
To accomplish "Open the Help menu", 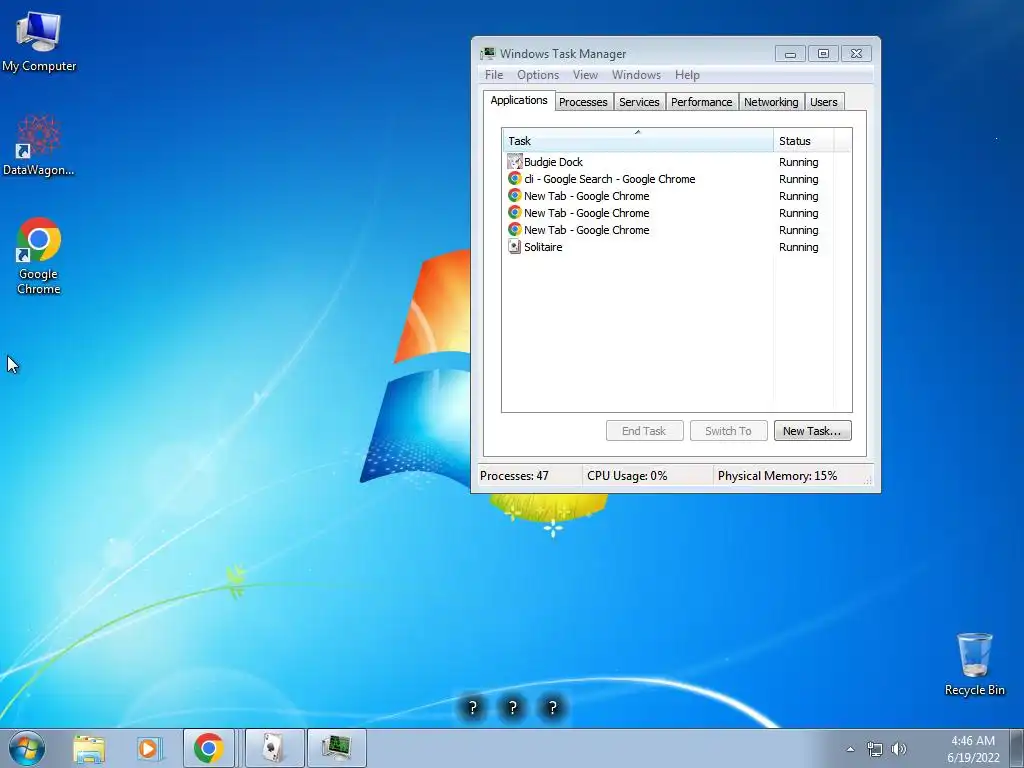I will pyautogui.click(x=687, y=74).
